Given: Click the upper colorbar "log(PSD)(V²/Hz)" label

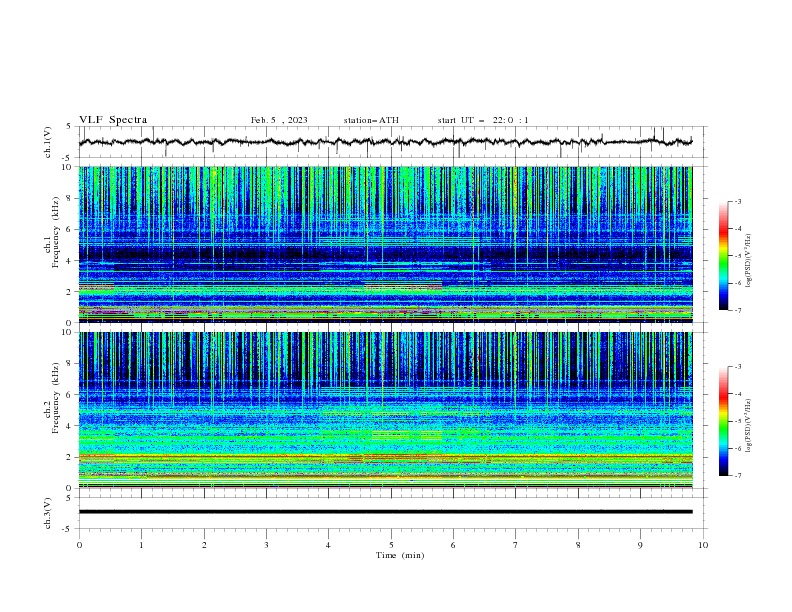Looking at the screenshot, I should coord(749,261).
